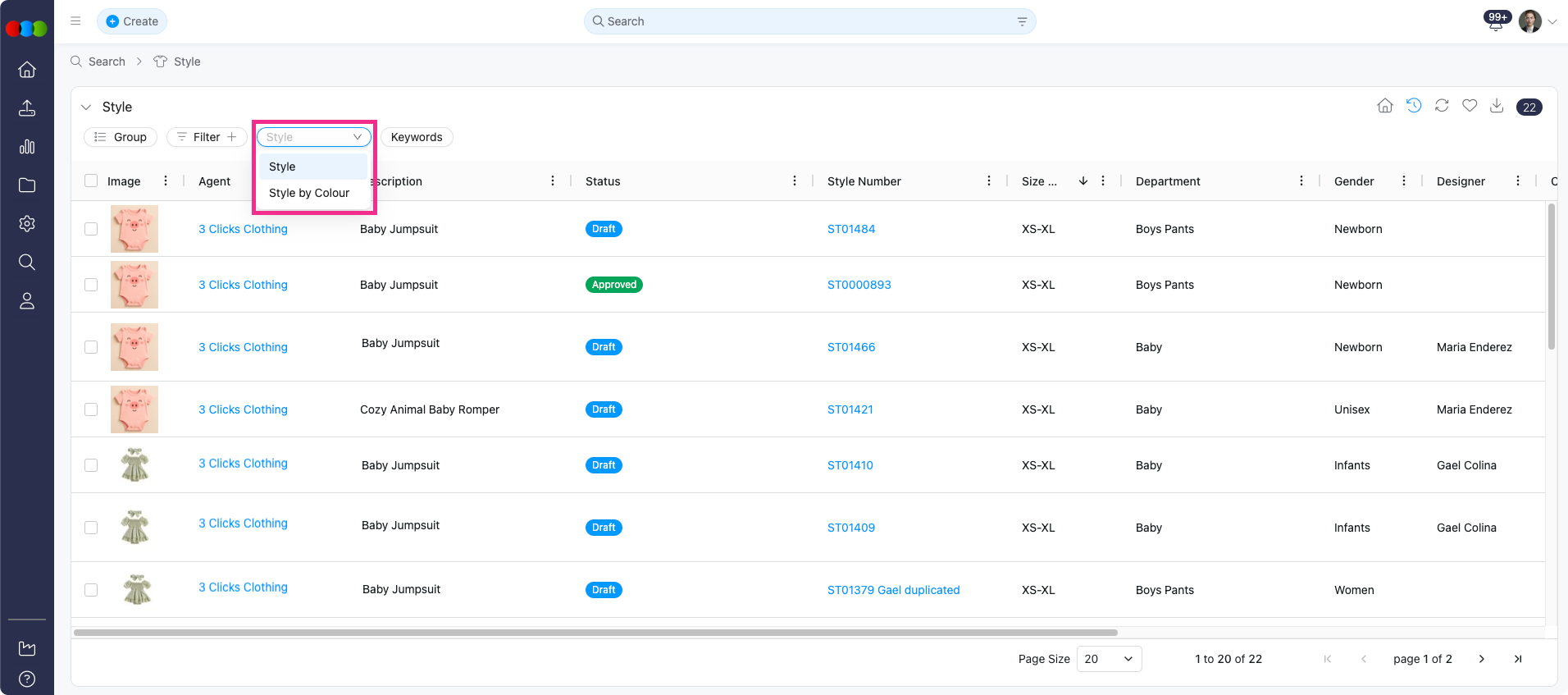Open notifications bell with 99+ badge

click(x=1496, y=22)
